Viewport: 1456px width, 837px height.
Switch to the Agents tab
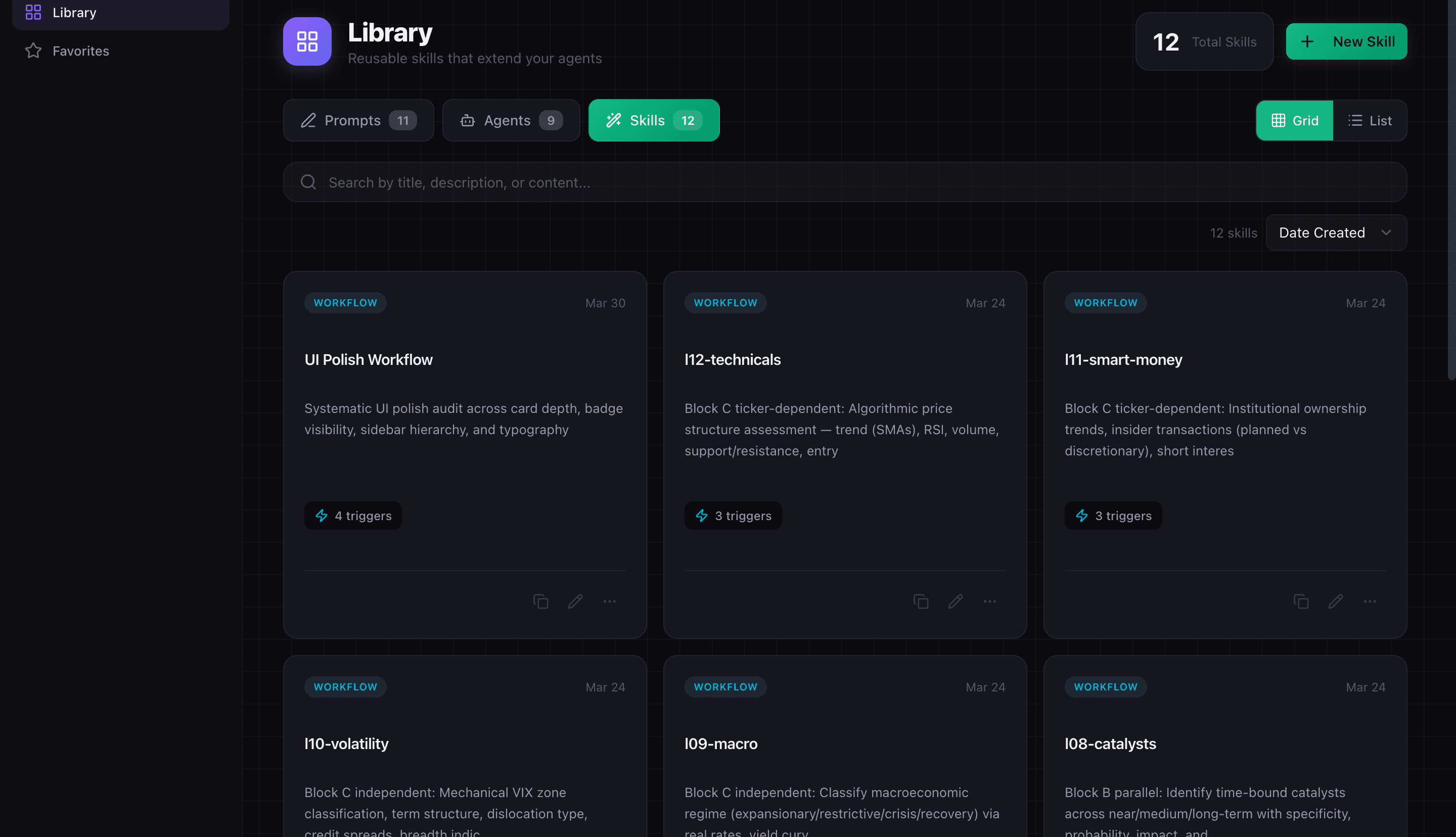pos(511,120)
